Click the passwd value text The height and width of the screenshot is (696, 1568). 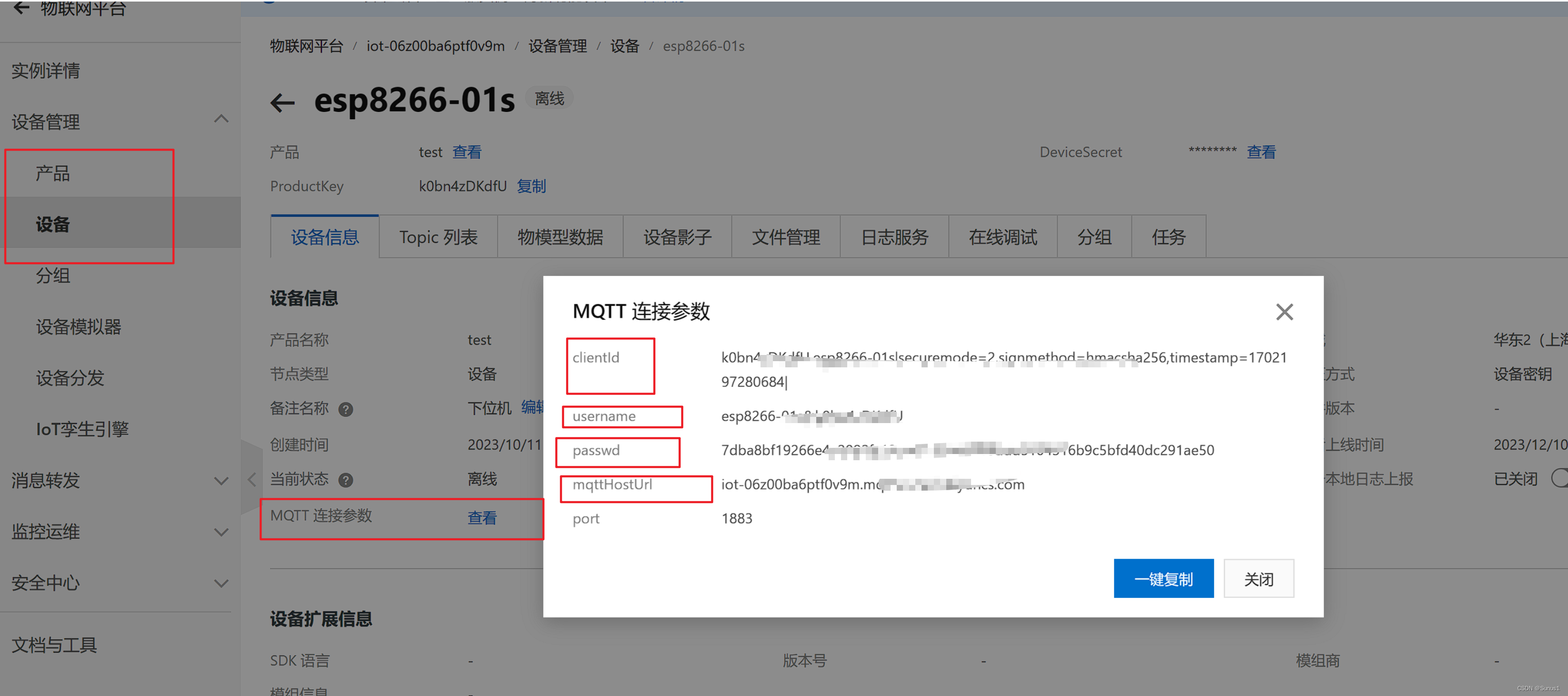pyautogui.click(x=967, y=450)
